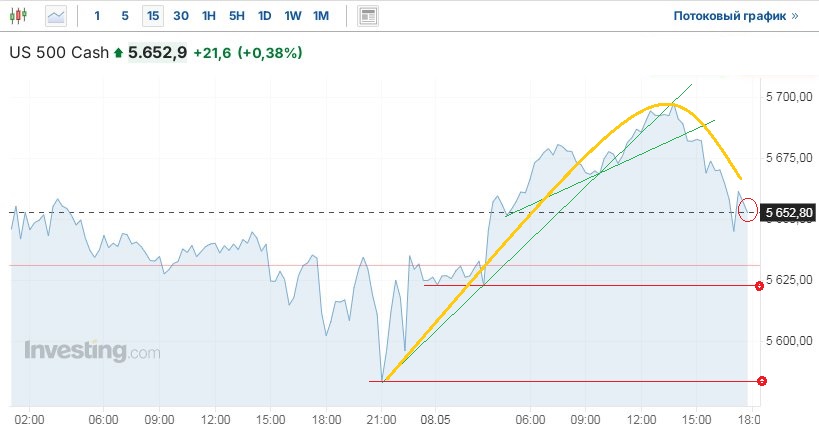Open the news panel icon in toolbar

click(x=369, y=16)
